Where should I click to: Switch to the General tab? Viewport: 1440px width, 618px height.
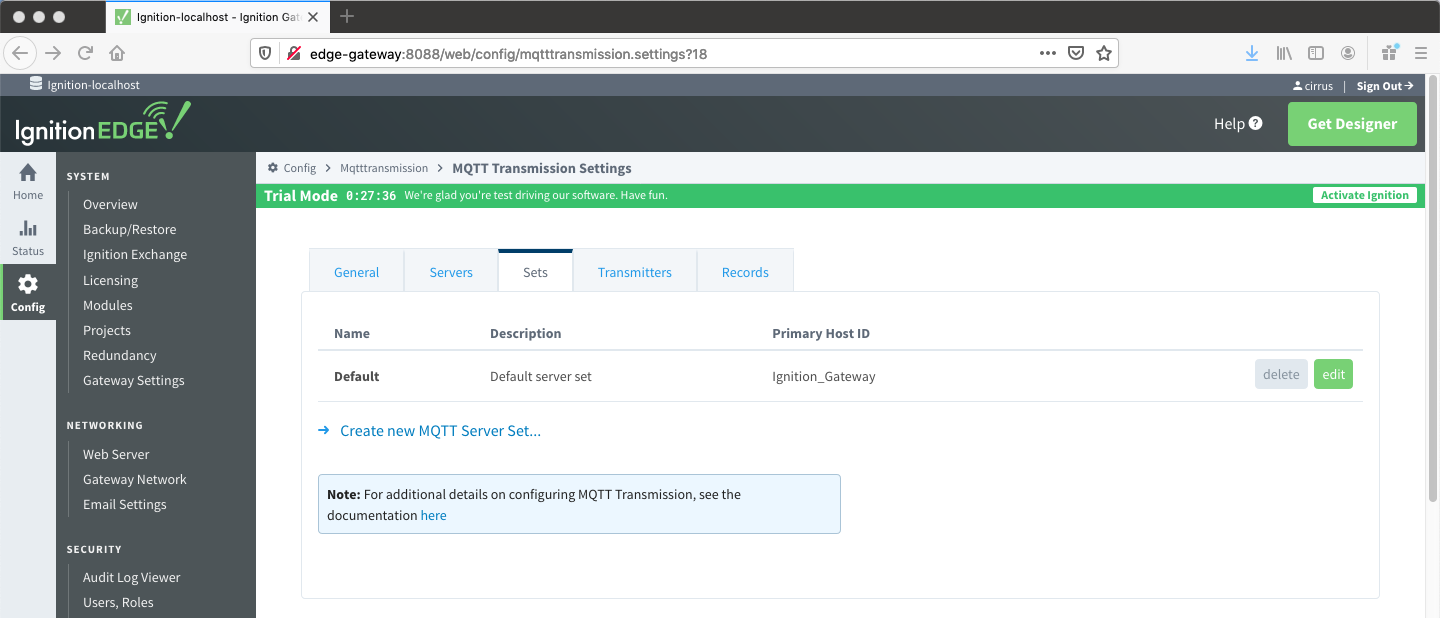356,271
